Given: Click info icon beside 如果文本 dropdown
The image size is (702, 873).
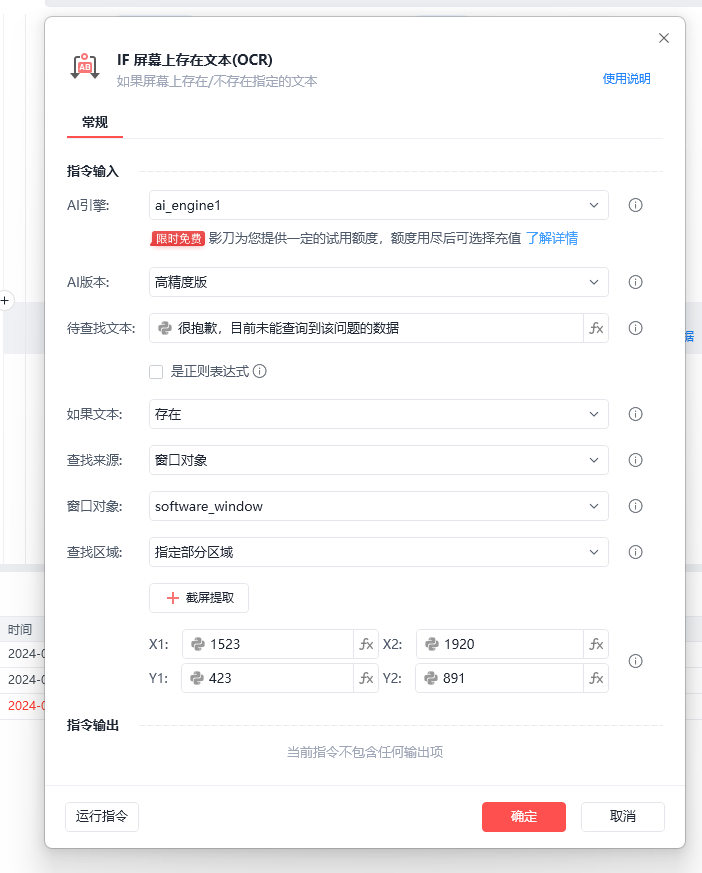Looking at the screenshot, I should click(x=635, y=414).
